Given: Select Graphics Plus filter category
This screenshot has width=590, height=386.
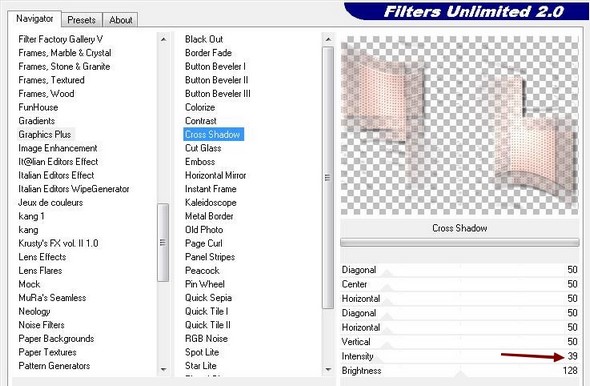Looking at the screenshot, I should tap(45, 134).
